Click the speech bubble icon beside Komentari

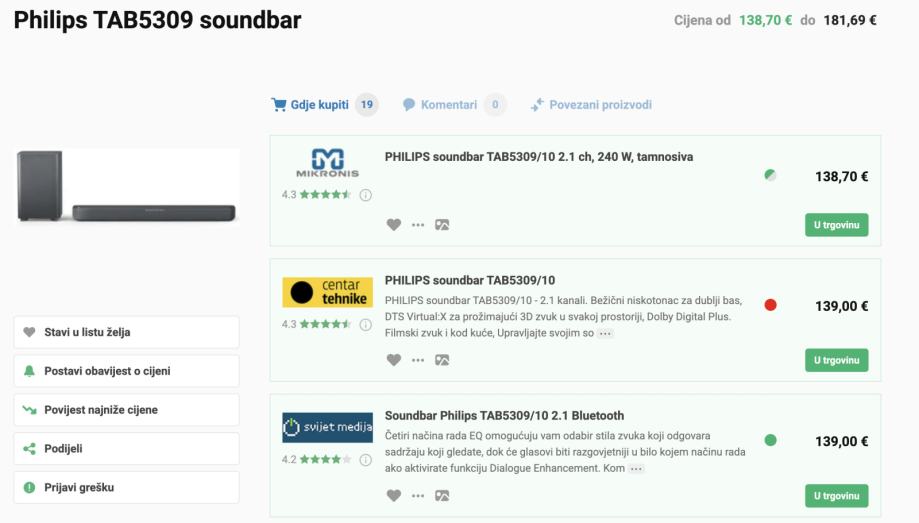click(x=409, y=105)
